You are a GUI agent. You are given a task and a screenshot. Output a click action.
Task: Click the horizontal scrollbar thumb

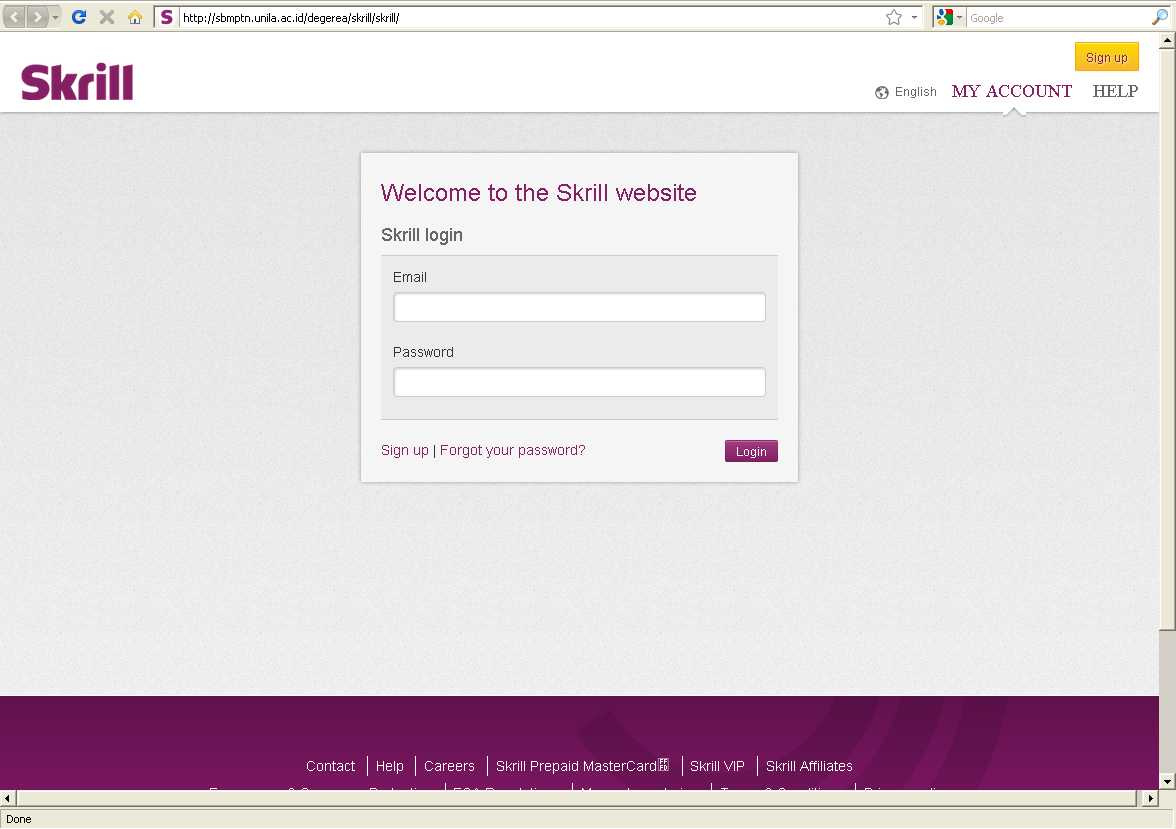tap(576, 798)
